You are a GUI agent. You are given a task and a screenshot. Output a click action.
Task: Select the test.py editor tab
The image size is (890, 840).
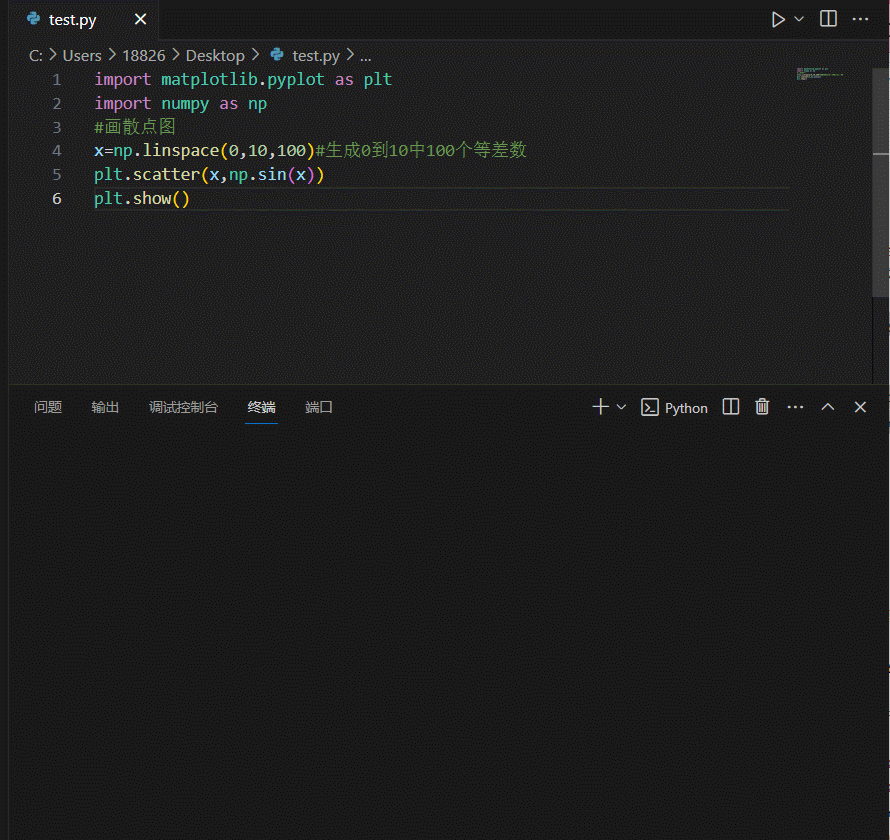tap(84, 20)
